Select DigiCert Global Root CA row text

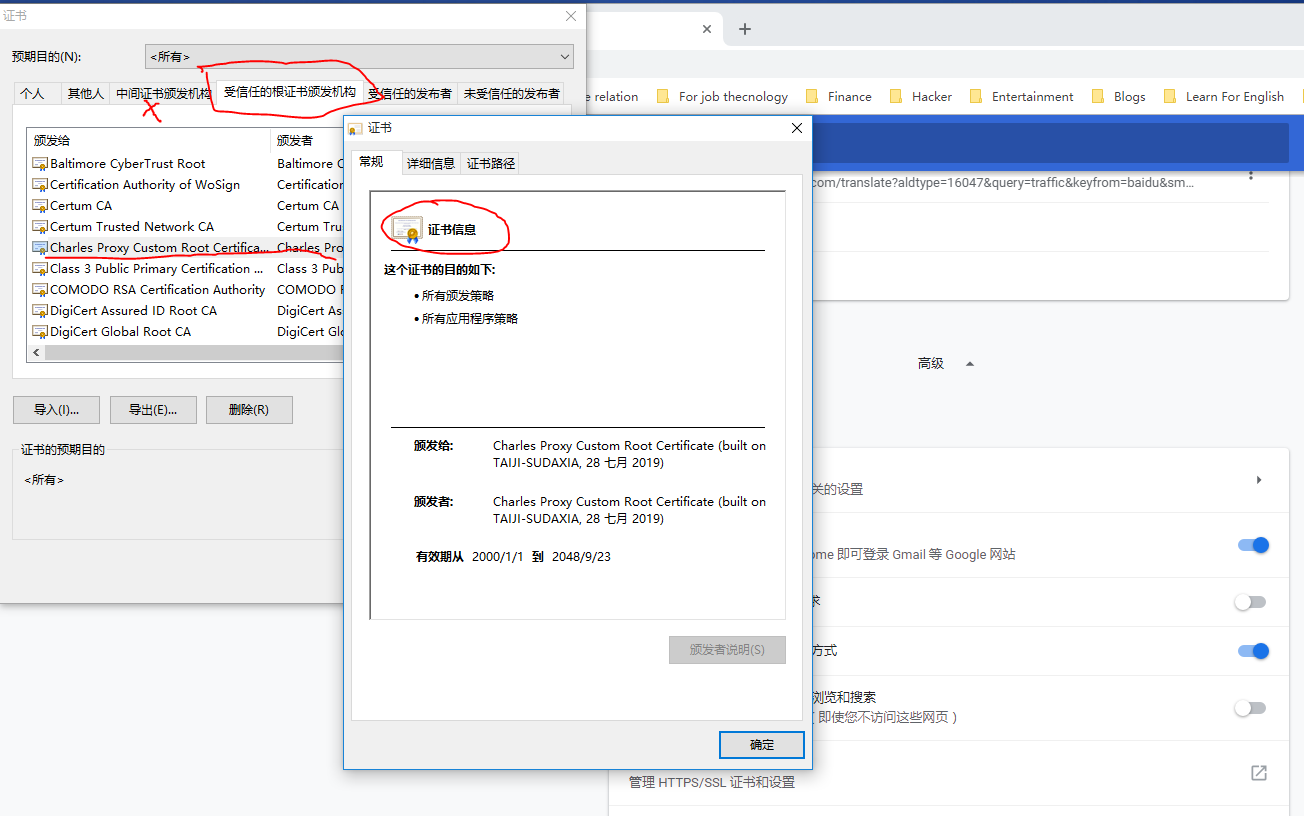coord(120,332)
